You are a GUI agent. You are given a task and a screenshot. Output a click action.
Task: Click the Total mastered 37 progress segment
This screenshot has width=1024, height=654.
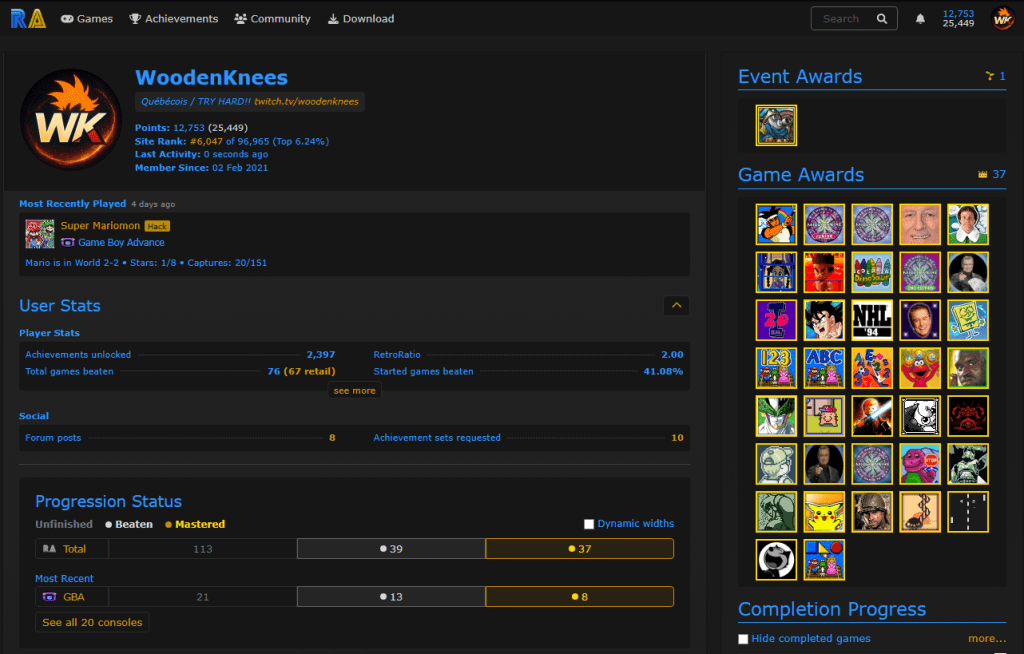579,549
